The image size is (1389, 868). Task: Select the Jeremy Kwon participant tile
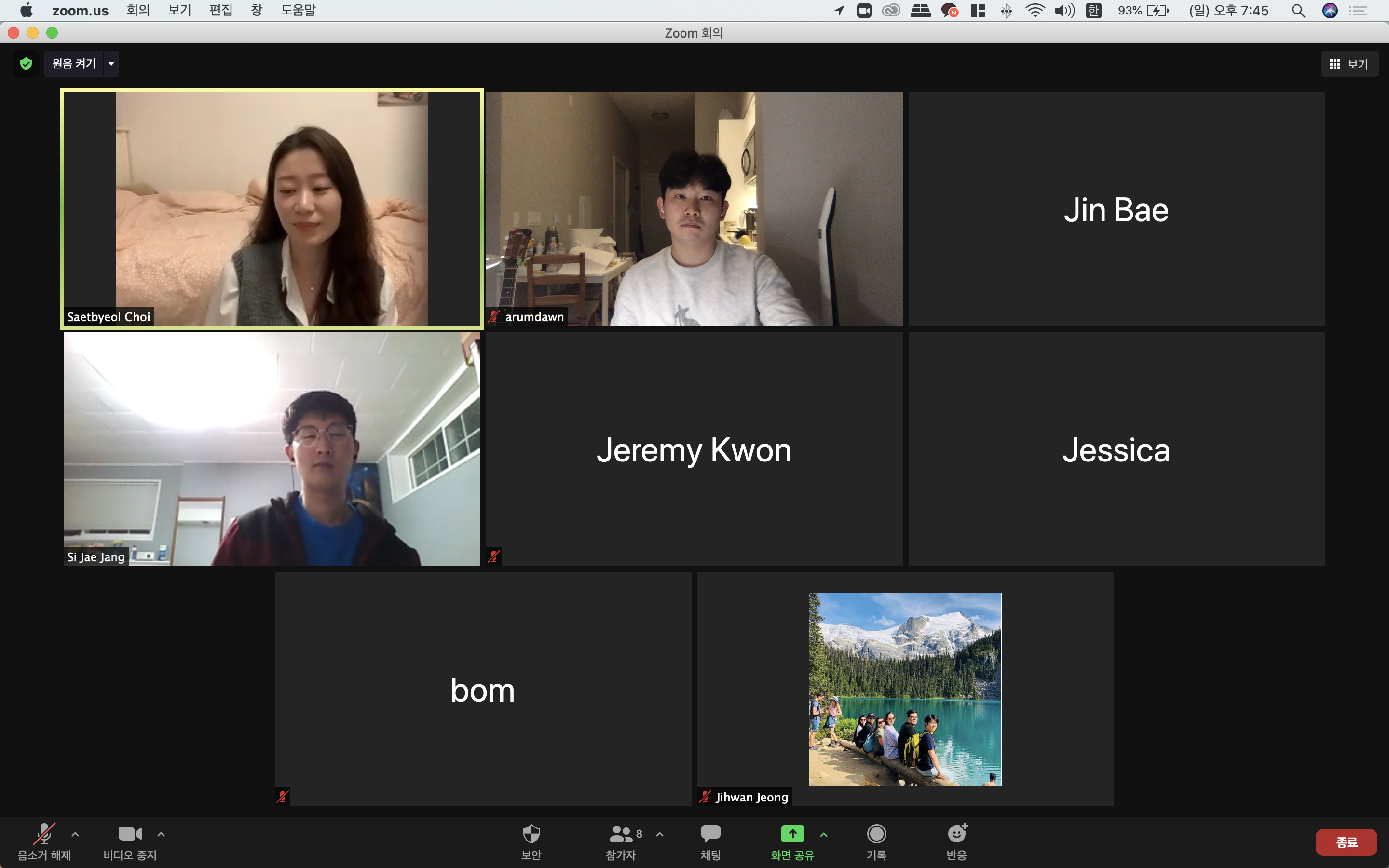tap(694, 449)
